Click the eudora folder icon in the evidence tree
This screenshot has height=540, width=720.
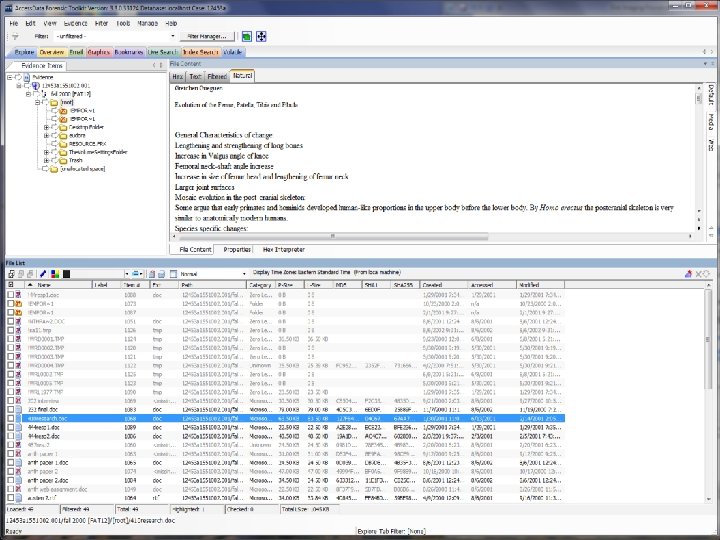(x=63, y=135)
